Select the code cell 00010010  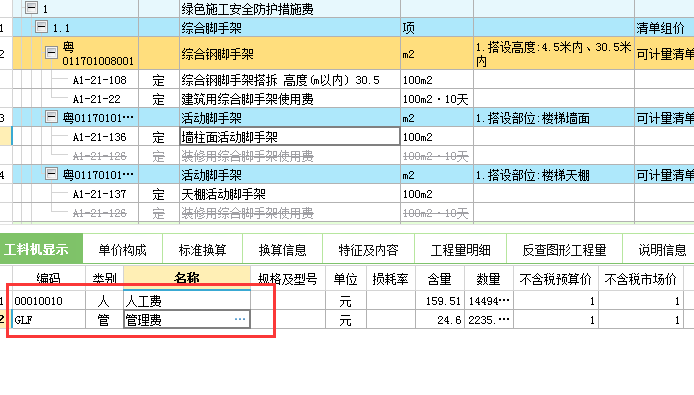[49, 301]
